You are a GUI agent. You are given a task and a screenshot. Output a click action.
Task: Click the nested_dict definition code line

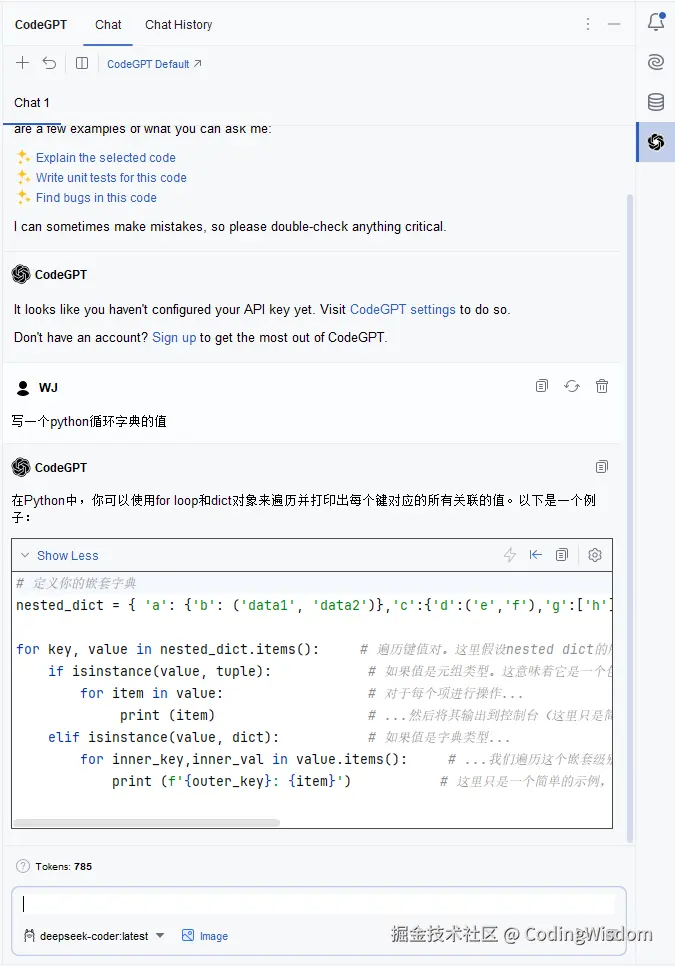click(x=314, y=605)
